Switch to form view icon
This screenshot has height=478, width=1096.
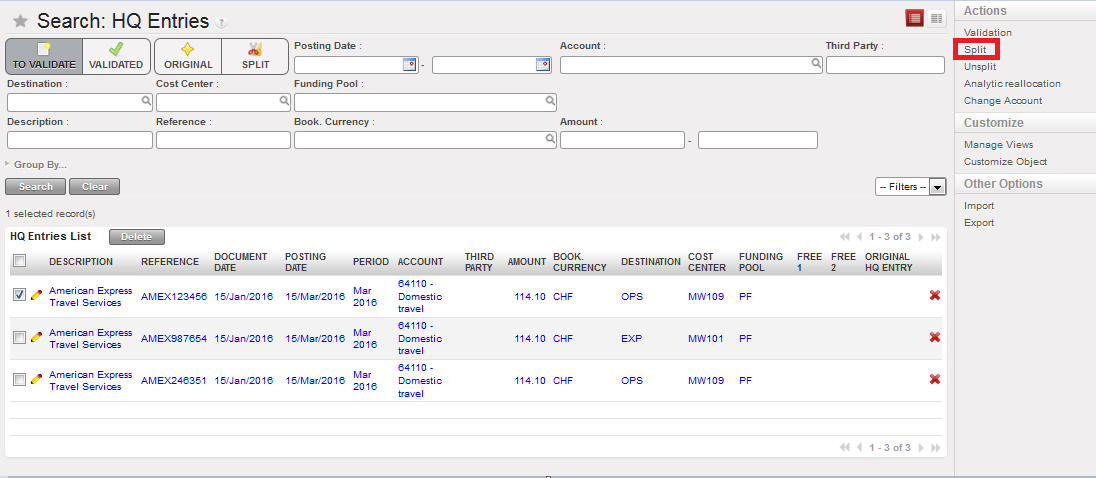[936, 17]
